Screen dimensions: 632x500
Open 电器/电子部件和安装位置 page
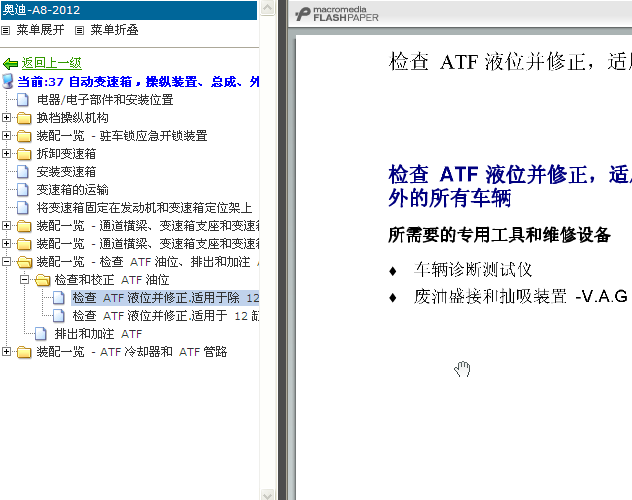pos(105,100)
